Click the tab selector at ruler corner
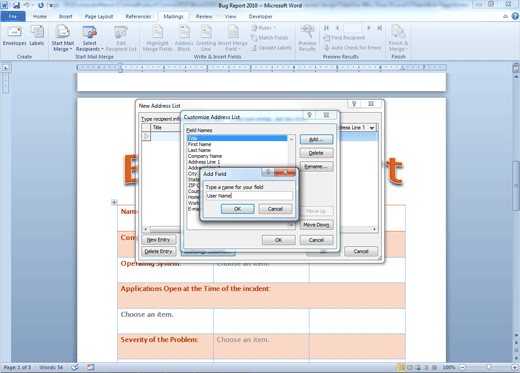This screenshot has height=373, width=520. [x=6, y=68]
